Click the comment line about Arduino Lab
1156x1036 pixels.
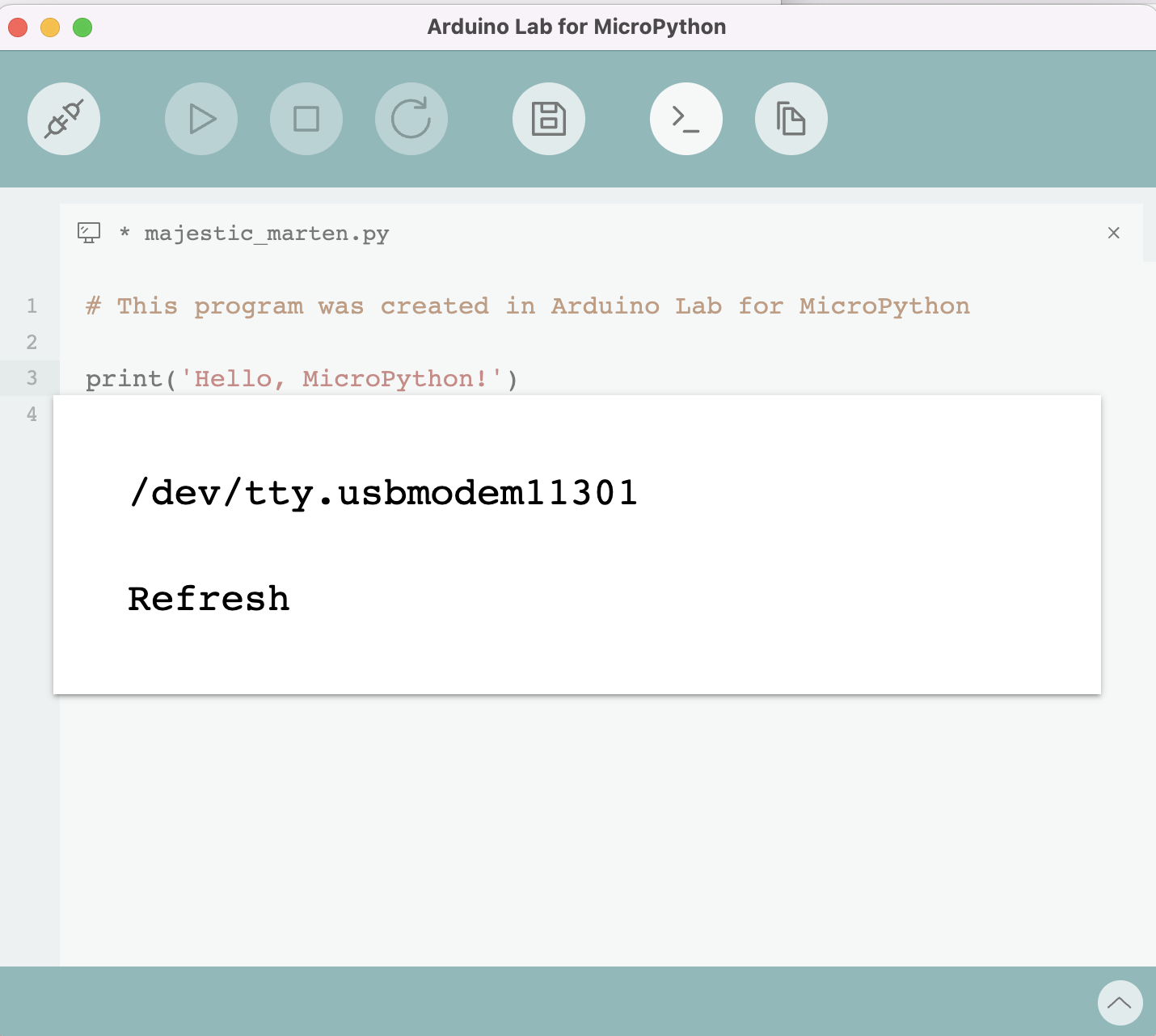click(x=528, y=306)
